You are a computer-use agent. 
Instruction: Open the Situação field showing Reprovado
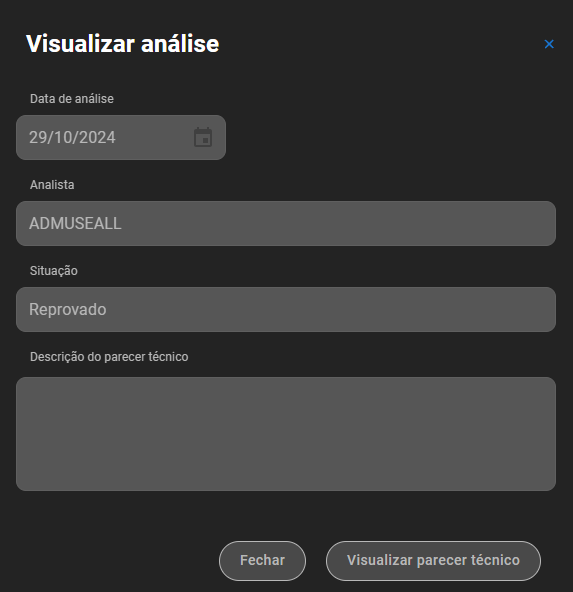coord(286,310)
